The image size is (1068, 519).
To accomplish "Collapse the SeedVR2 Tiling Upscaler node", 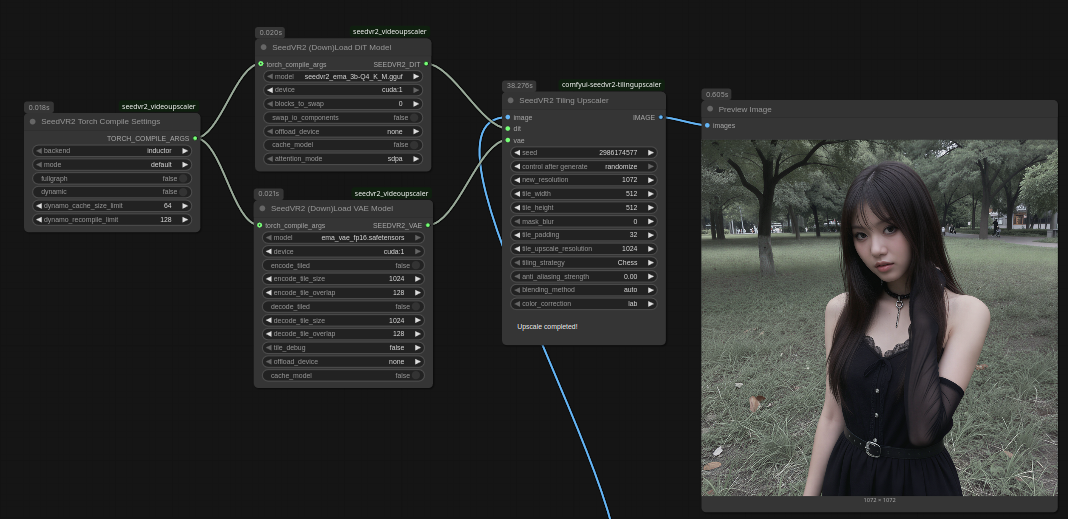I will (510, 100).
